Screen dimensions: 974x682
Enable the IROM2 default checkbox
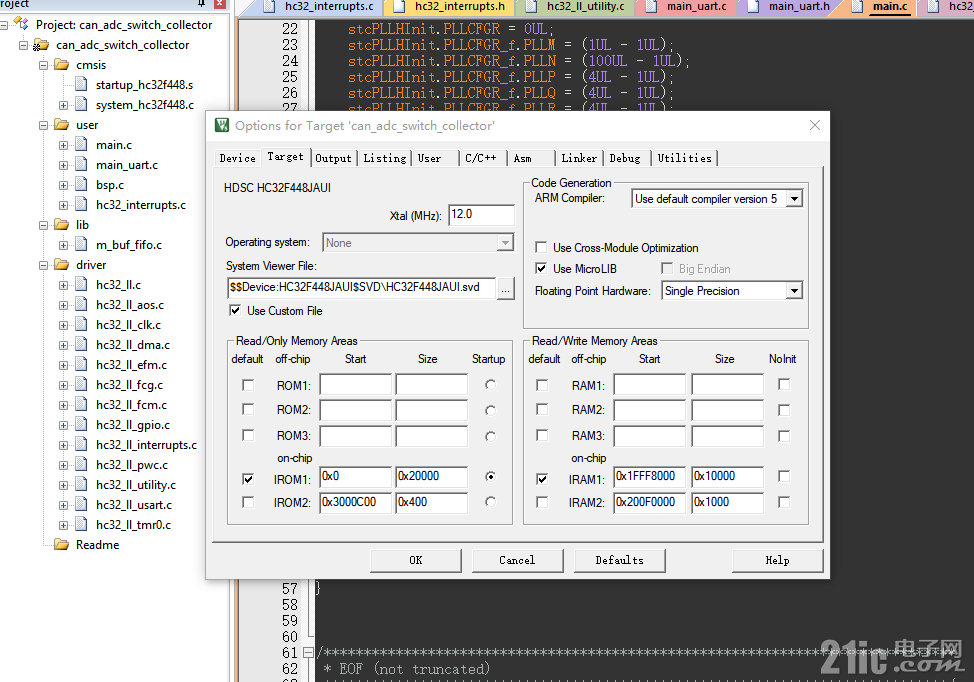tap(248, 502)
